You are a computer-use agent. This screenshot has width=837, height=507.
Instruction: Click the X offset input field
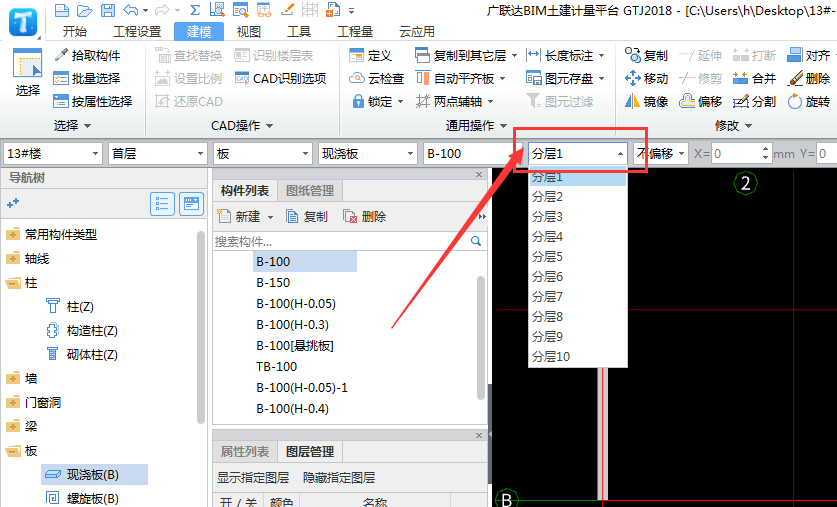click(736, 154)
